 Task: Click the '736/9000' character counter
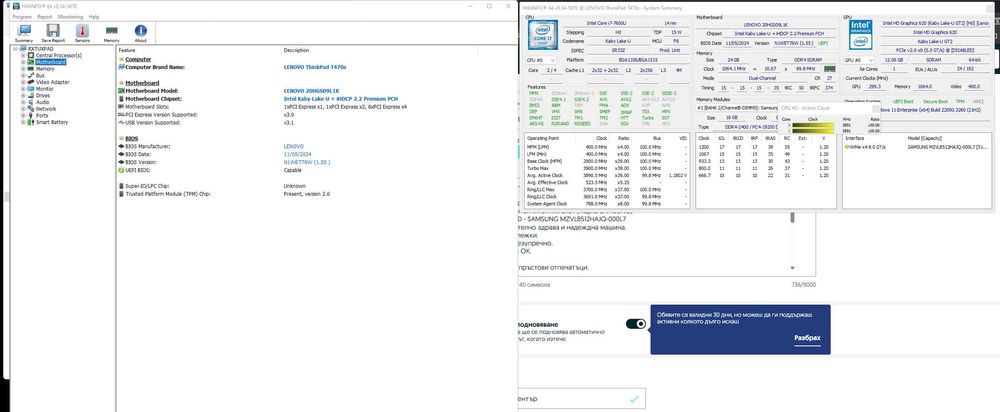point(804,284)
